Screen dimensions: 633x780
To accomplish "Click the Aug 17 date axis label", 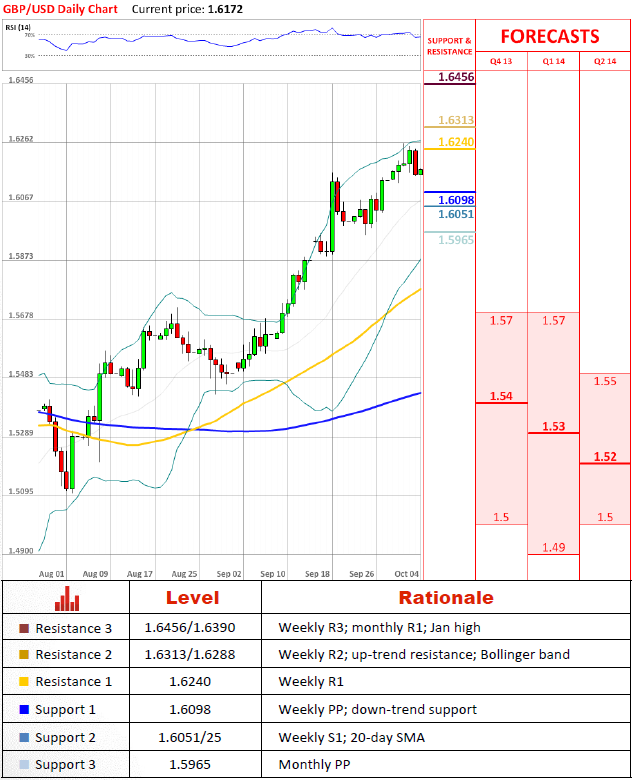I will [x=140, y=574].
